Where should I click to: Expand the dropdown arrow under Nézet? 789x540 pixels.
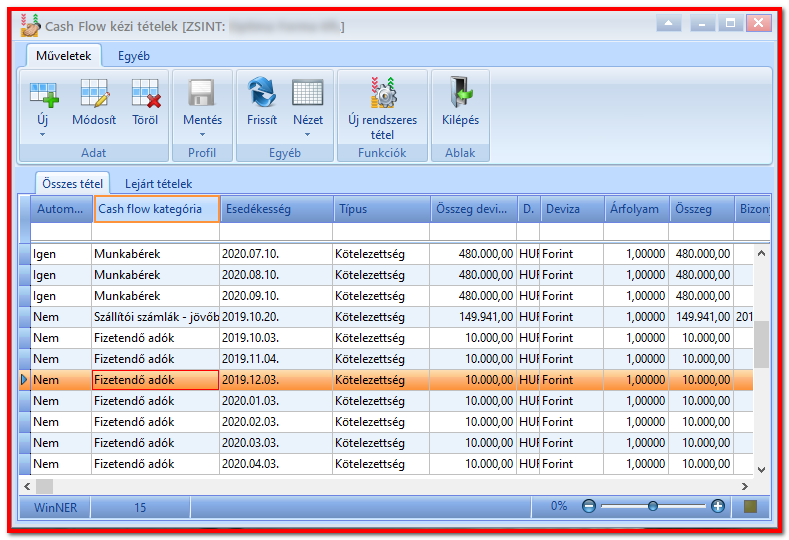(x=307, y=134)
